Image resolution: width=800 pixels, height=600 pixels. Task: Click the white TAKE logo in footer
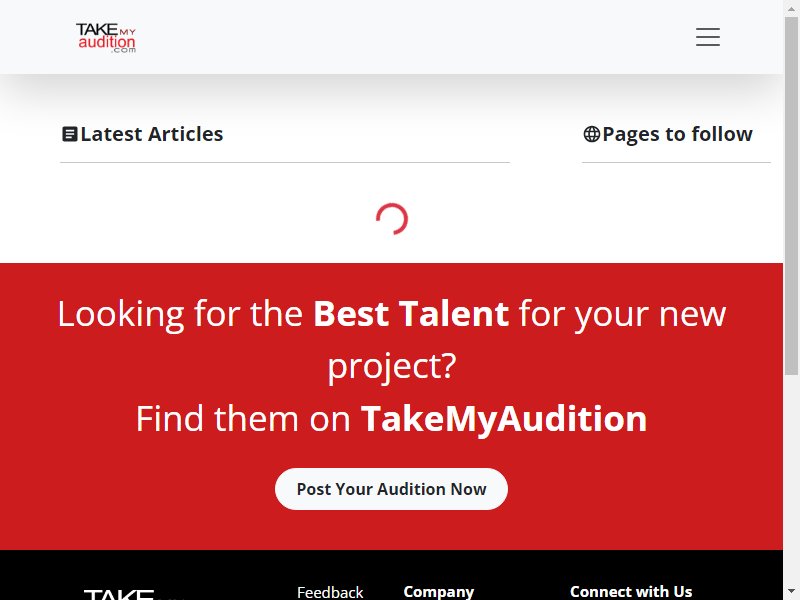click(119, 595)
